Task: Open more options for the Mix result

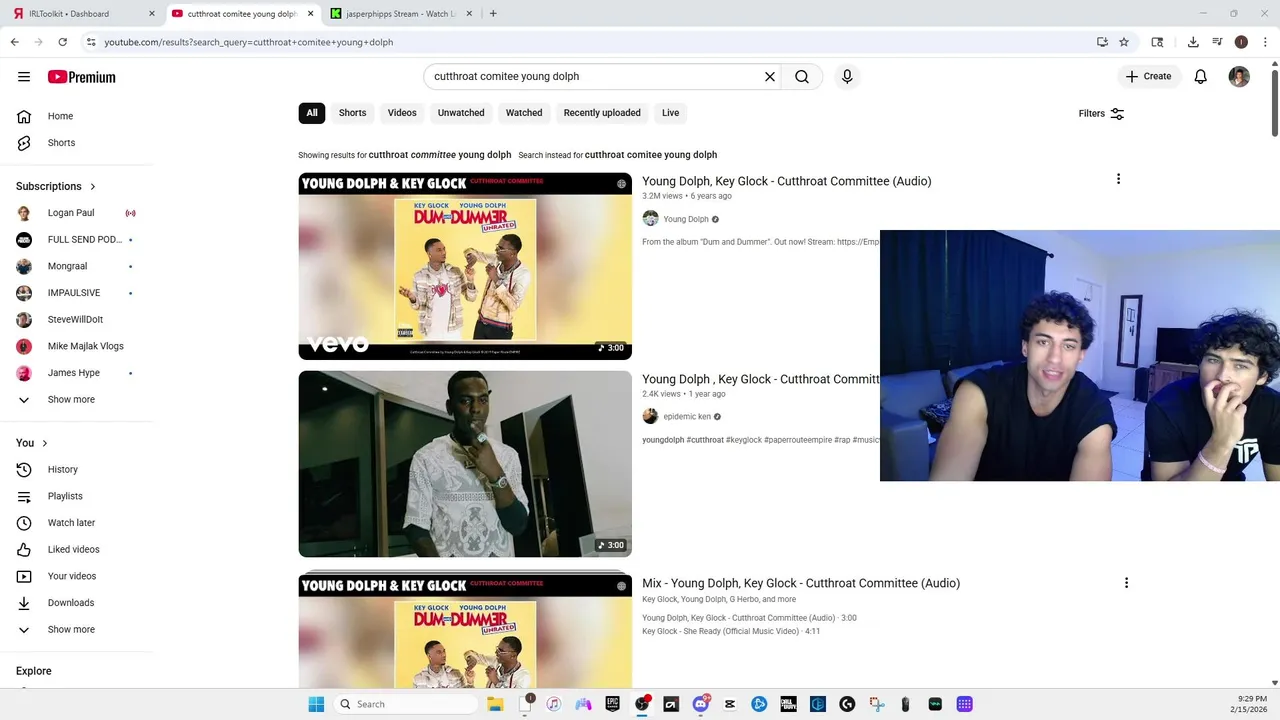Action: coord(1126,583)
